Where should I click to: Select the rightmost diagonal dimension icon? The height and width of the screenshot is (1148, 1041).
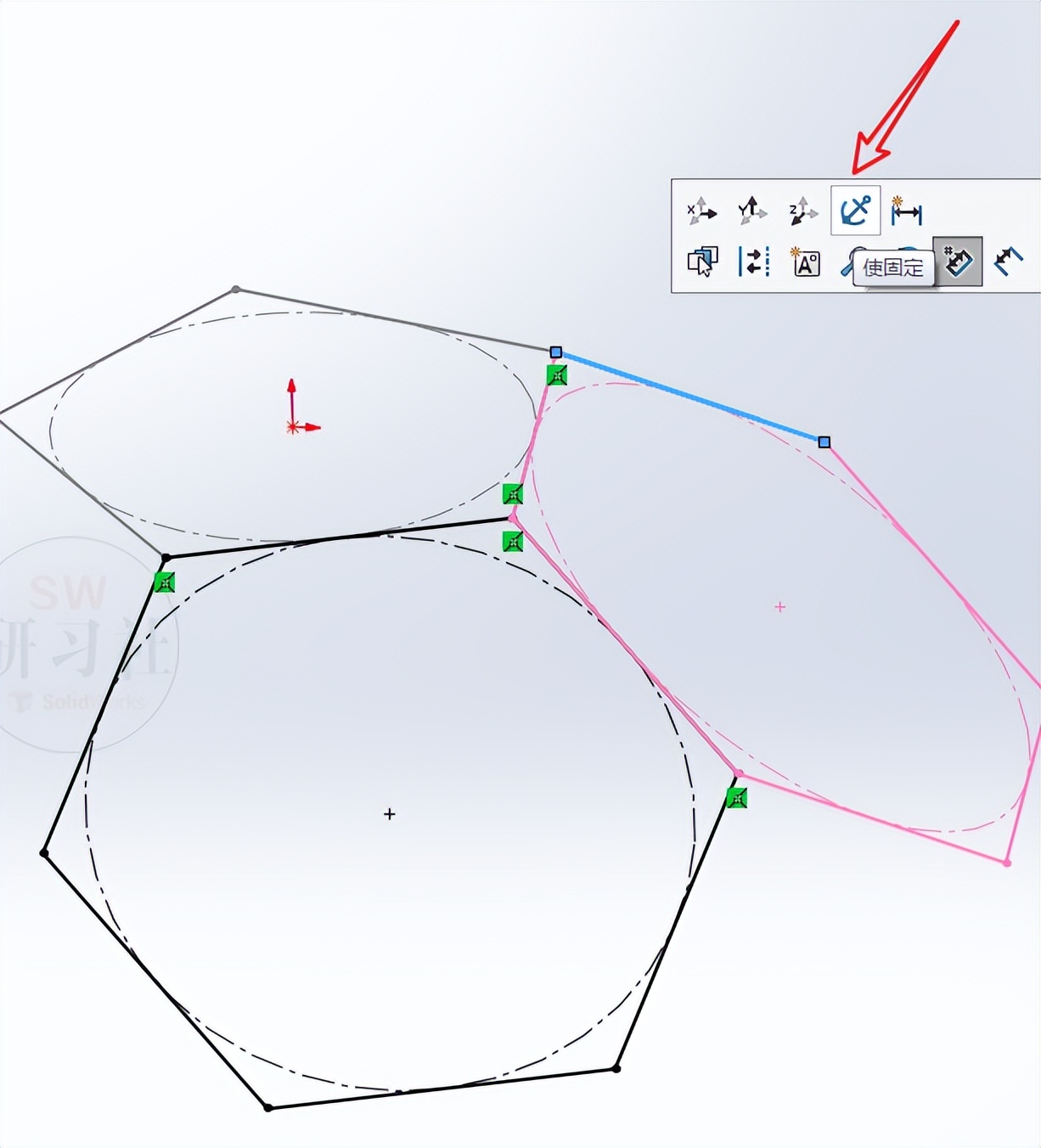(1009, 261)
